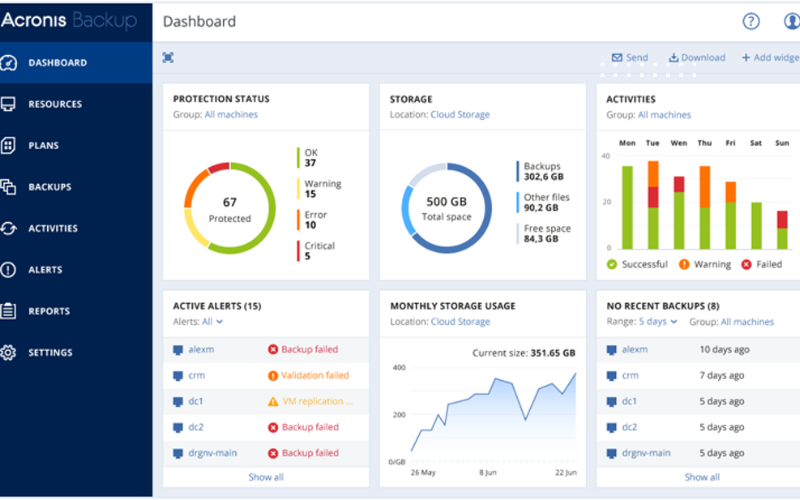Viewport: 800px width, 500px height.
Task: Click the Settings gear icon in sidebar
Action: tap(8, 352)
